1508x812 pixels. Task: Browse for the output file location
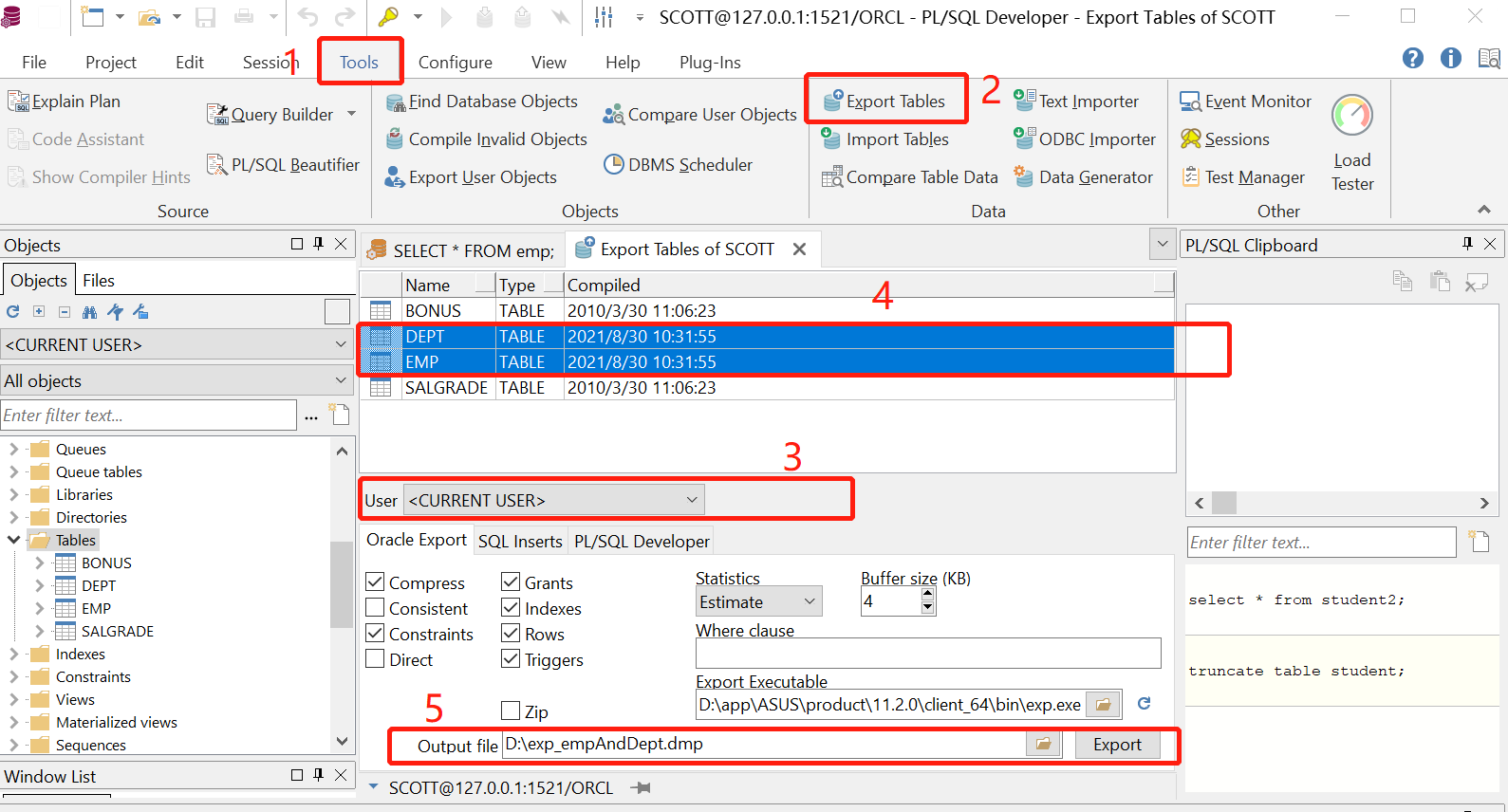pyautogui.click(x=1043, y=745)
